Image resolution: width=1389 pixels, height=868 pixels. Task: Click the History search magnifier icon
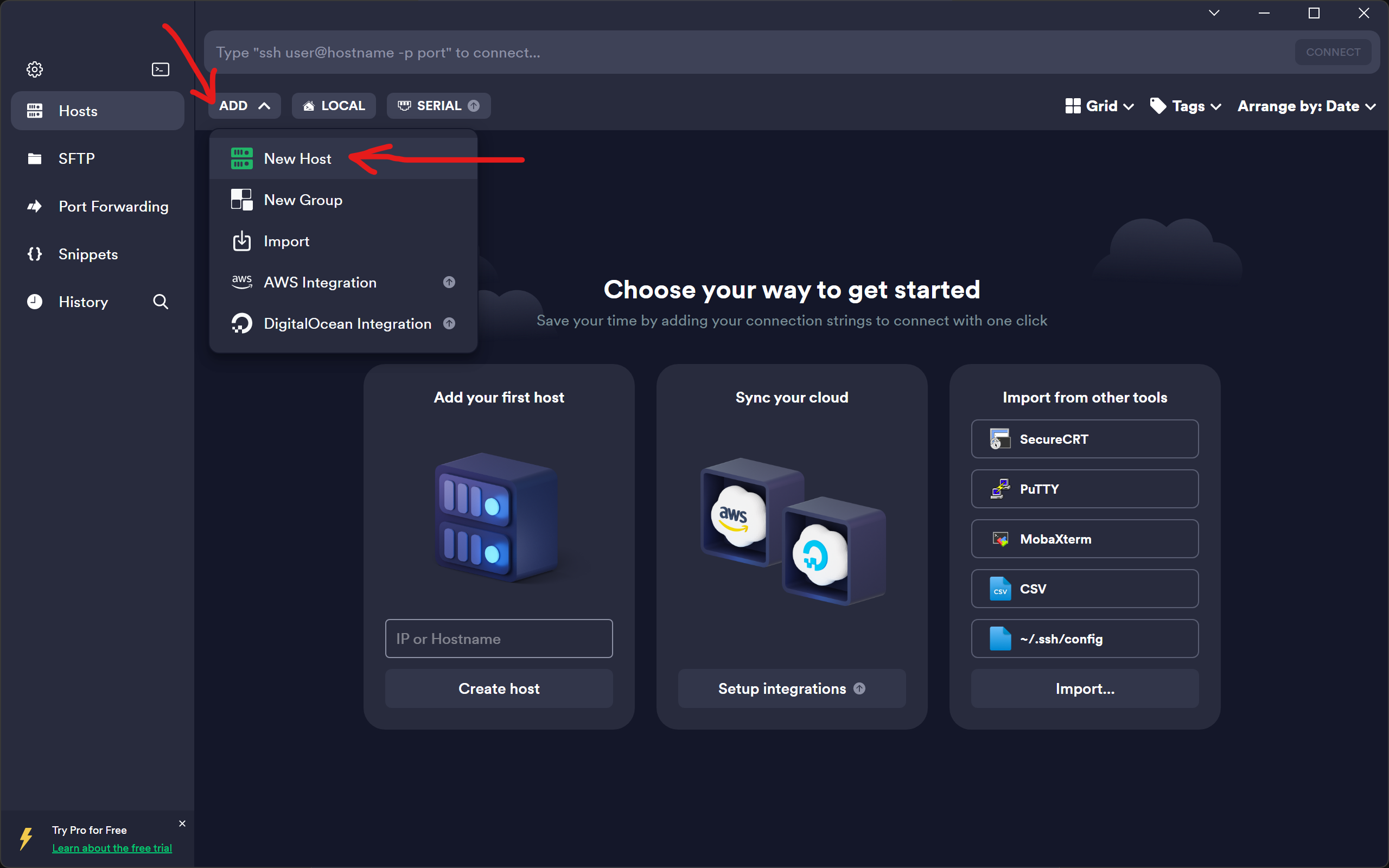pyautogui.click(x=161, y=302)
